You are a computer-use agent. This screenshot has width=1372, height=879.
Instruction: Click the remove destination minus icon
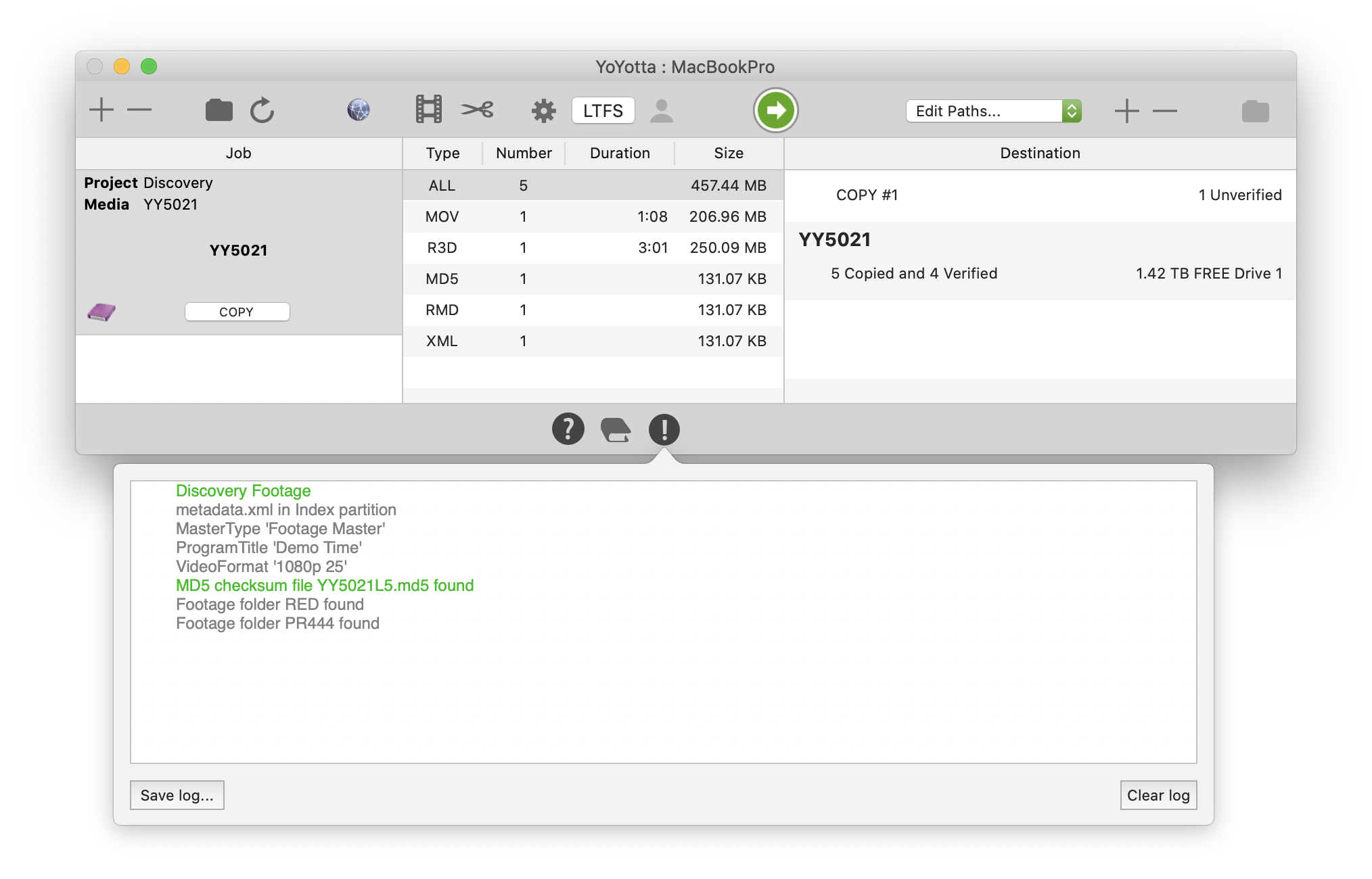1165,110
